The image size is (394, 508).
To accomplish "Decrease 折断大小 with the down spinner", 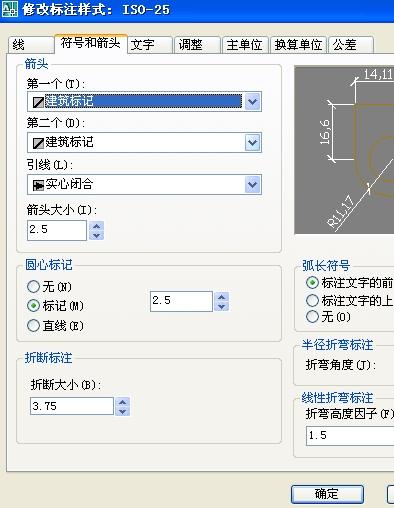I will point(122,411).
